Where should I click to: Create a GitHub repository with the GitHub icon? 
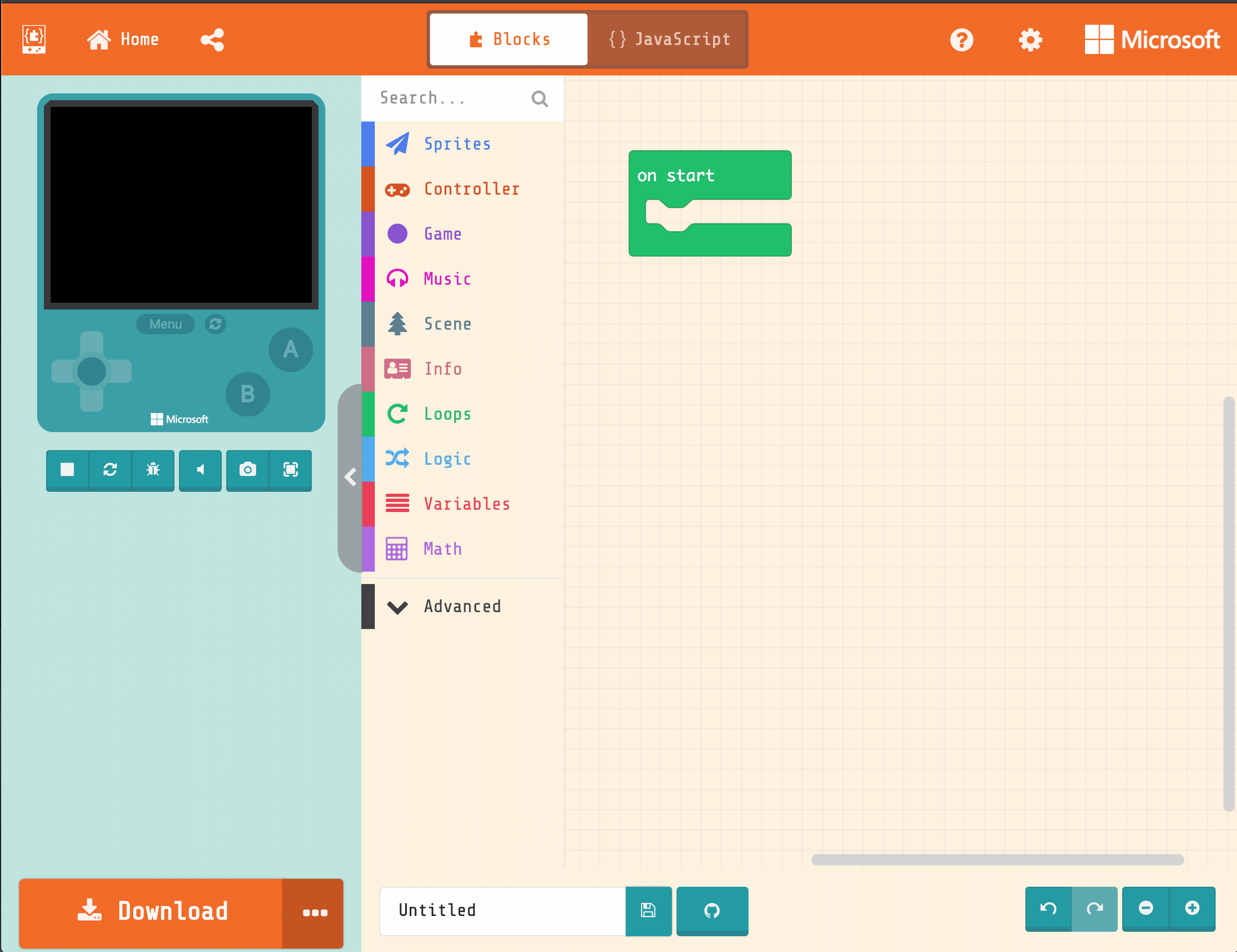[x=712, y=910]
